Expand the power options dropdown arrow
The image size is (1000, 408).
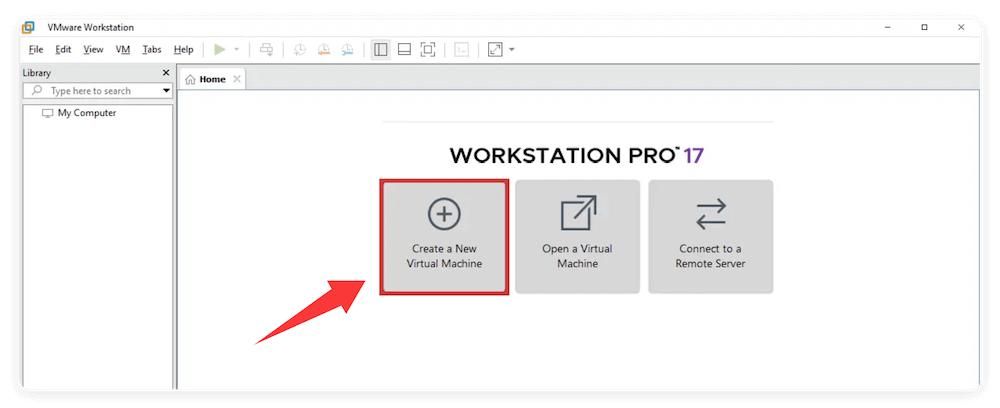(236, 50)
